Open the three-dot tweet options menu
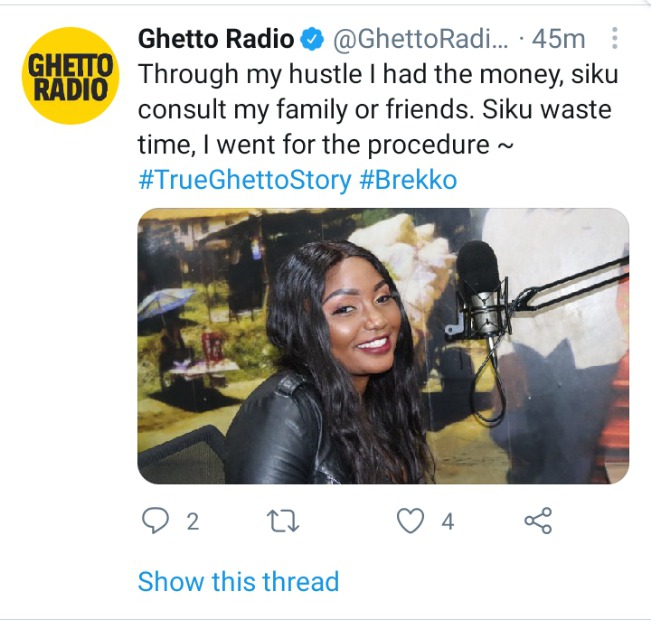651x624 pixels. pos(615,39)
